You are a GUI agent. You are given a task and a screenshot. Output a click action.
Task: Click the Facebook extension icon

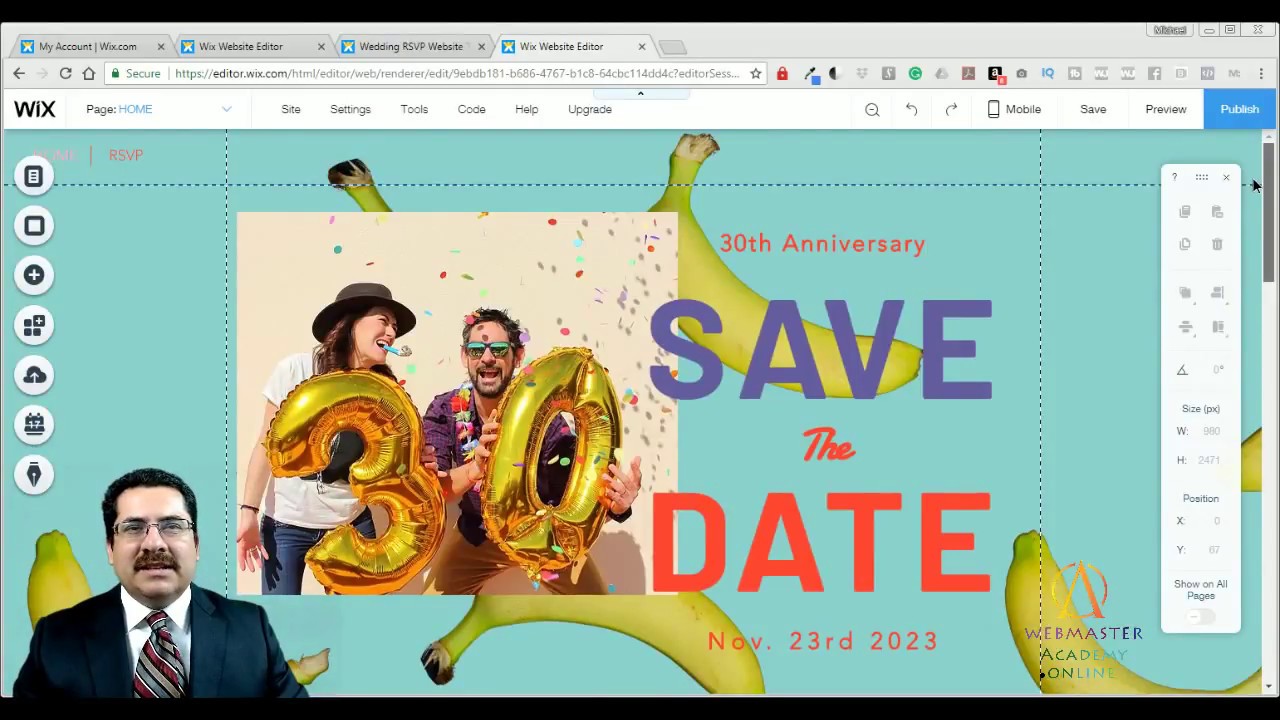[x=1154, y=73]
